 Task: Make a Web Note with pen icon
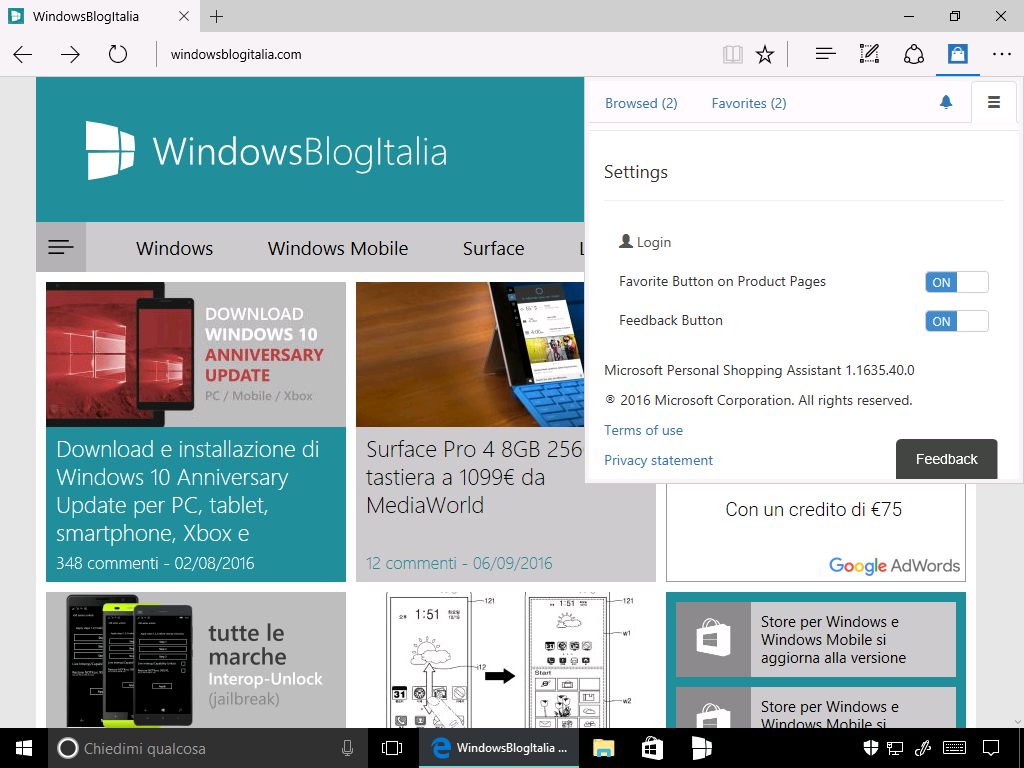tap(869, 54)
